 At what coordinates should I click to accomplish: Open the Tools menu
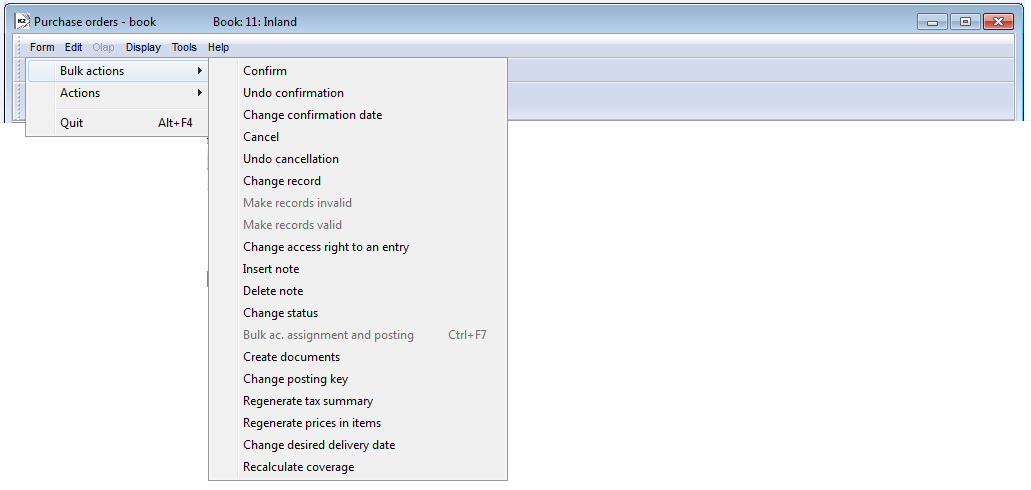click(x=184, y=47)
